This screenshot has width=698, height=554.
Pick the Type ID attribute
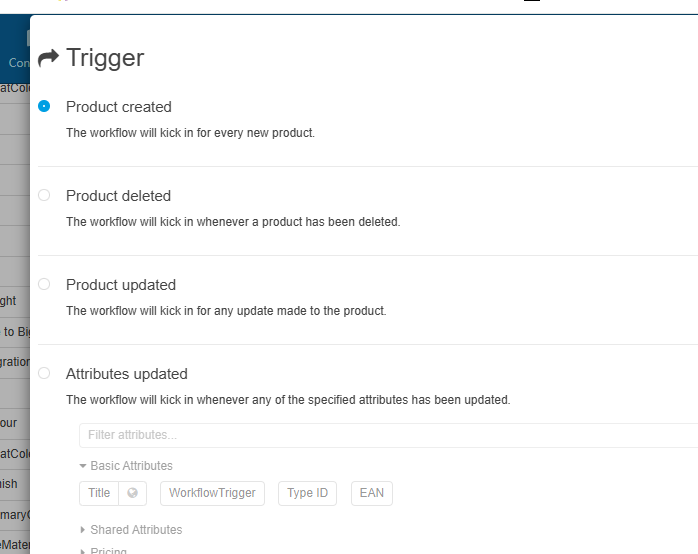(x=307, y=493)
